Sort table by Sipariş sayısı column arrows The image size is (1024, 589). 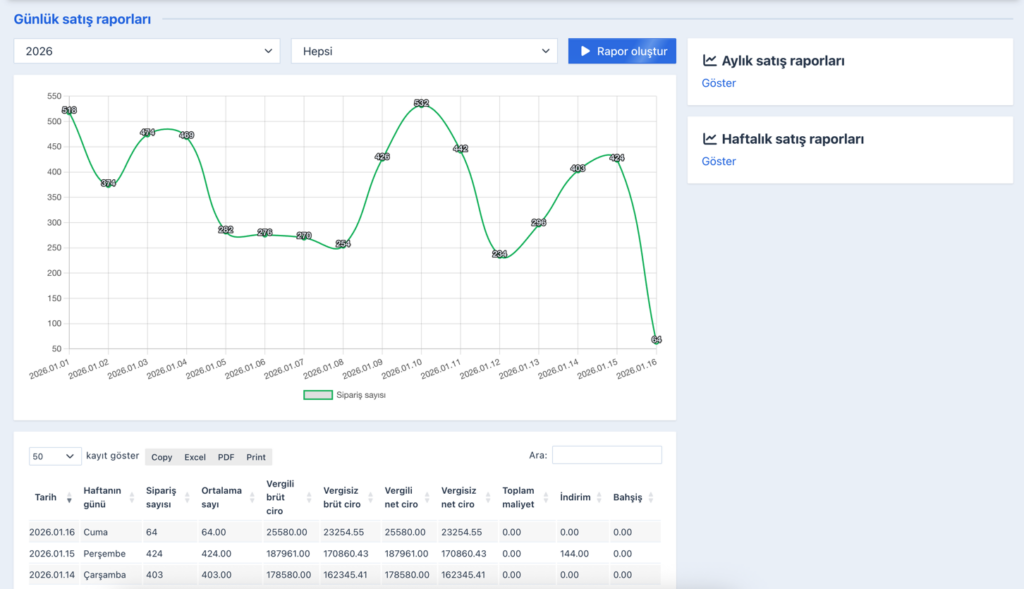(187, 498)
